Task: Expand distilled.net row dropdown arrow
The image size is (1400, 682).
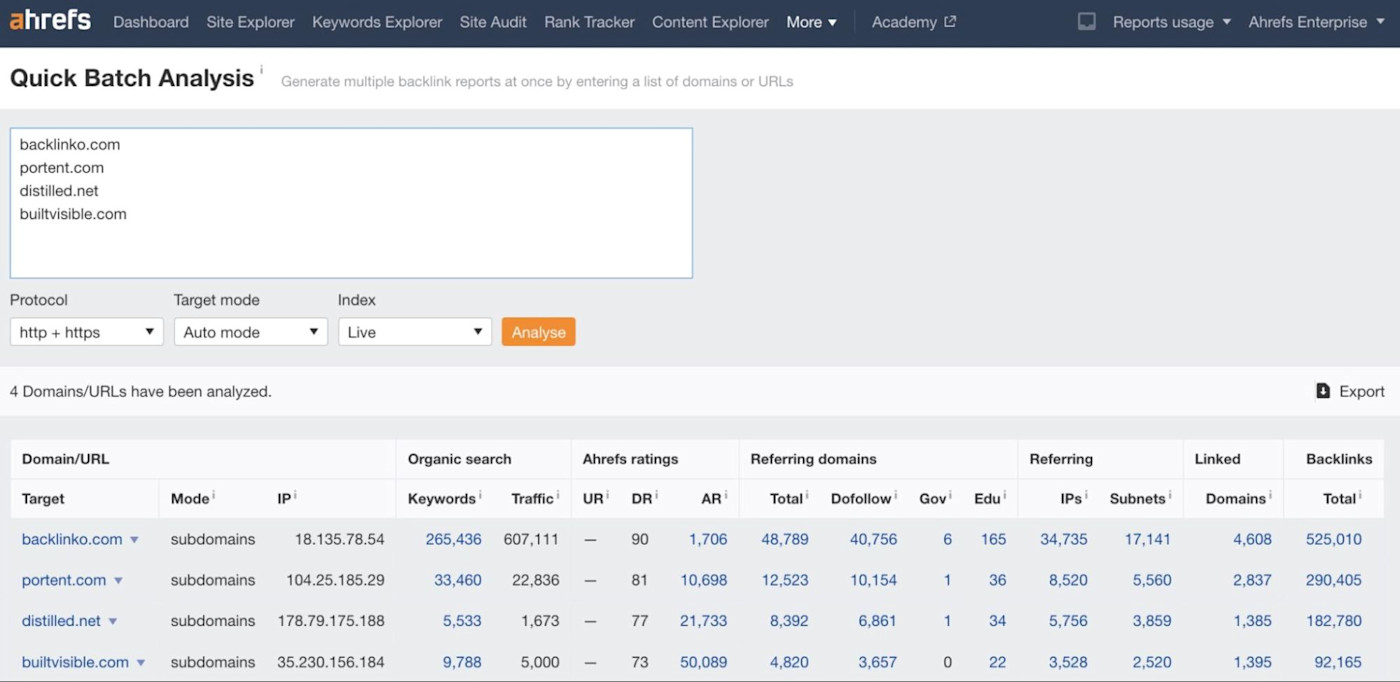Action: (113, 622)
